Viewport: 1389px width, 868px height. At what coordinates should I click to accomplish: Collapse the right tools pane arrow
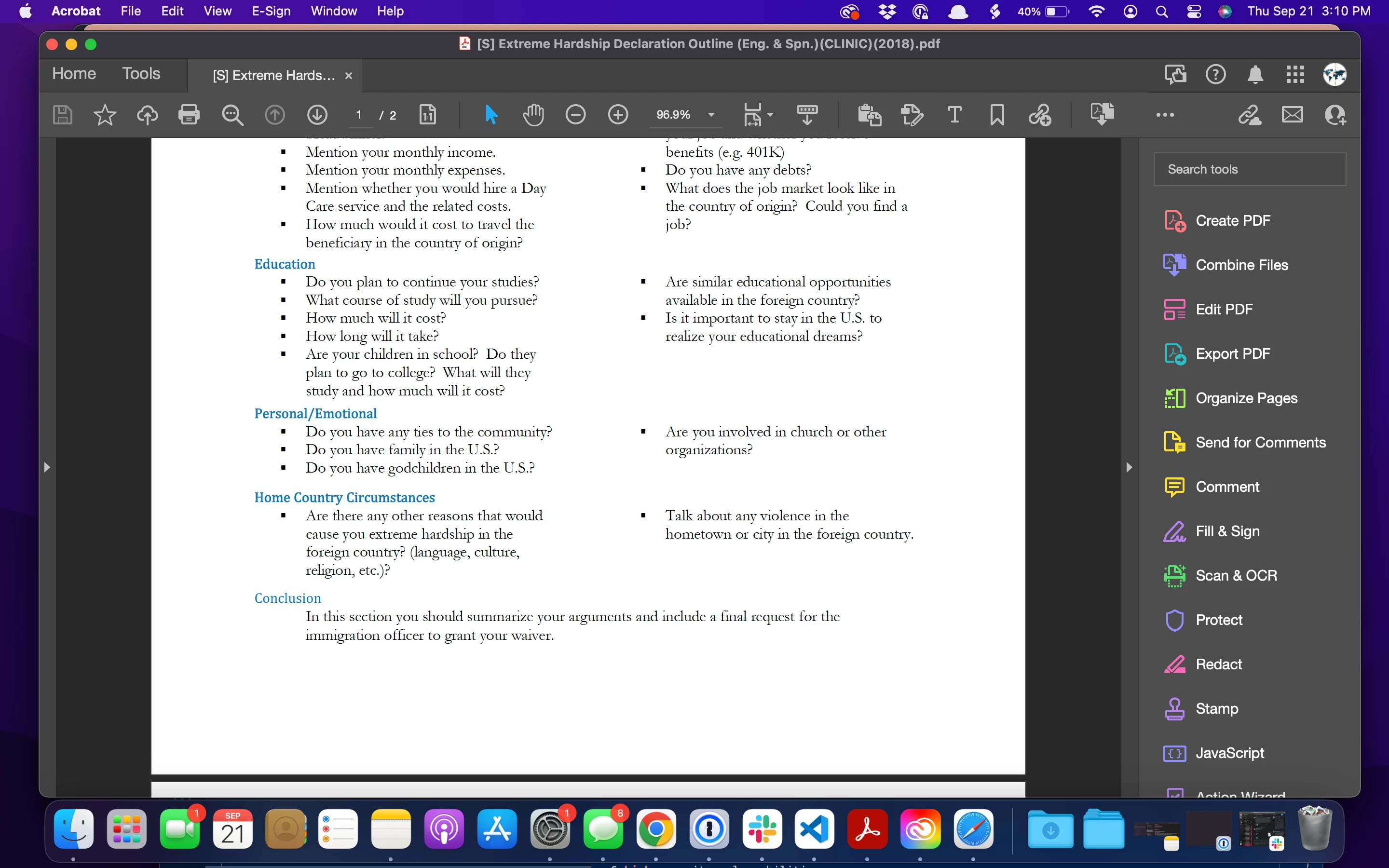point(1129,467)
